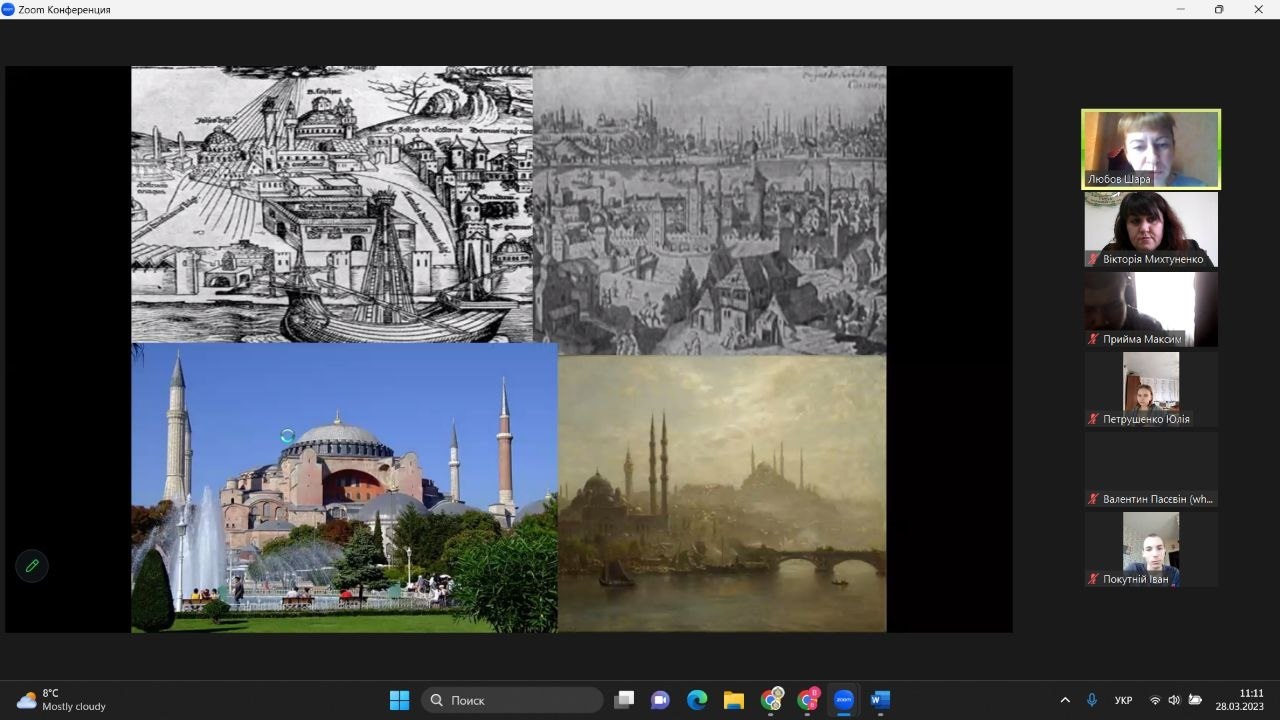Click the name label 'Прийма Максим'
The width and height of the screenshot is (1280, 720).
pyautogui.click(x=1142, y=340)
